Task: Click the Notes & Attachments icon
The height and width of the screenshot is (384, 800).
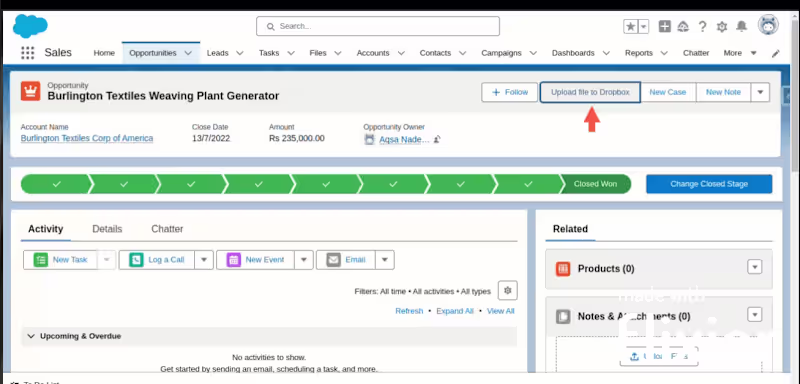Action: (x=563, y=317)
